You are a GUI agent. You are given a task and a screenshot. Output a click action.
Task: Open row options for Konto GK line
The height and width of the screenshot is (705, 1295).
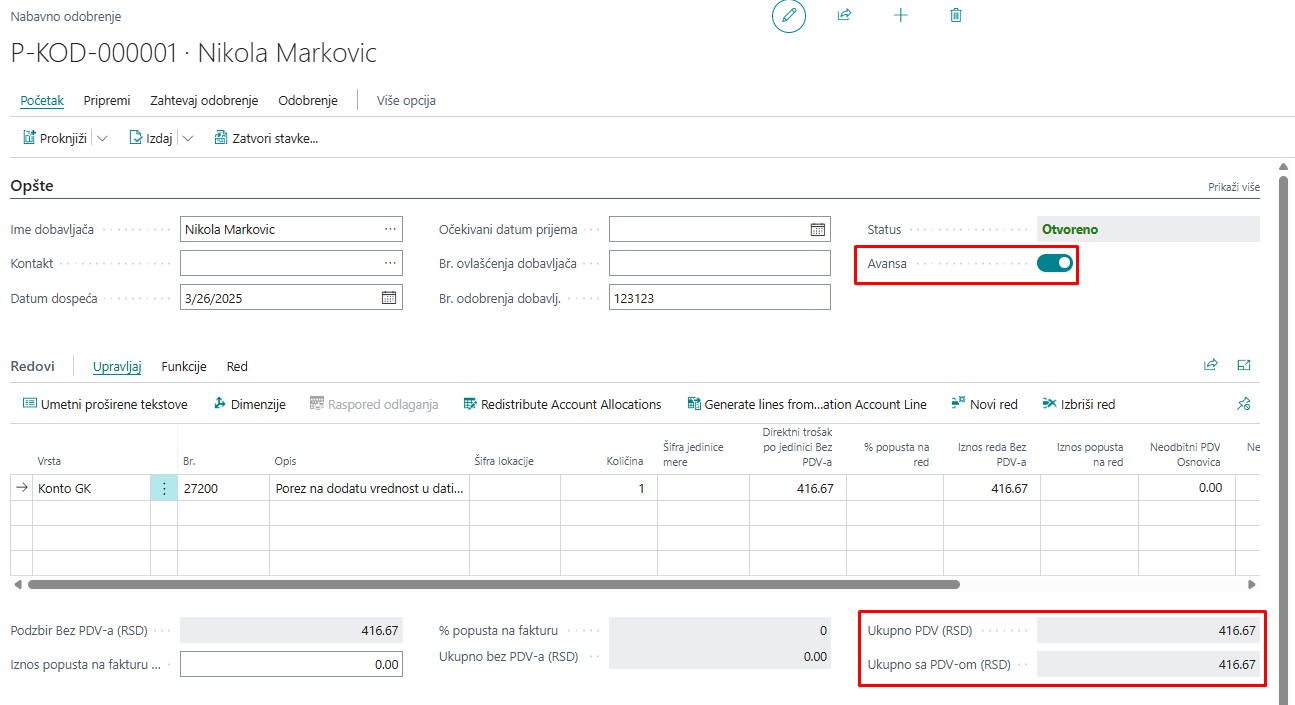164,489
